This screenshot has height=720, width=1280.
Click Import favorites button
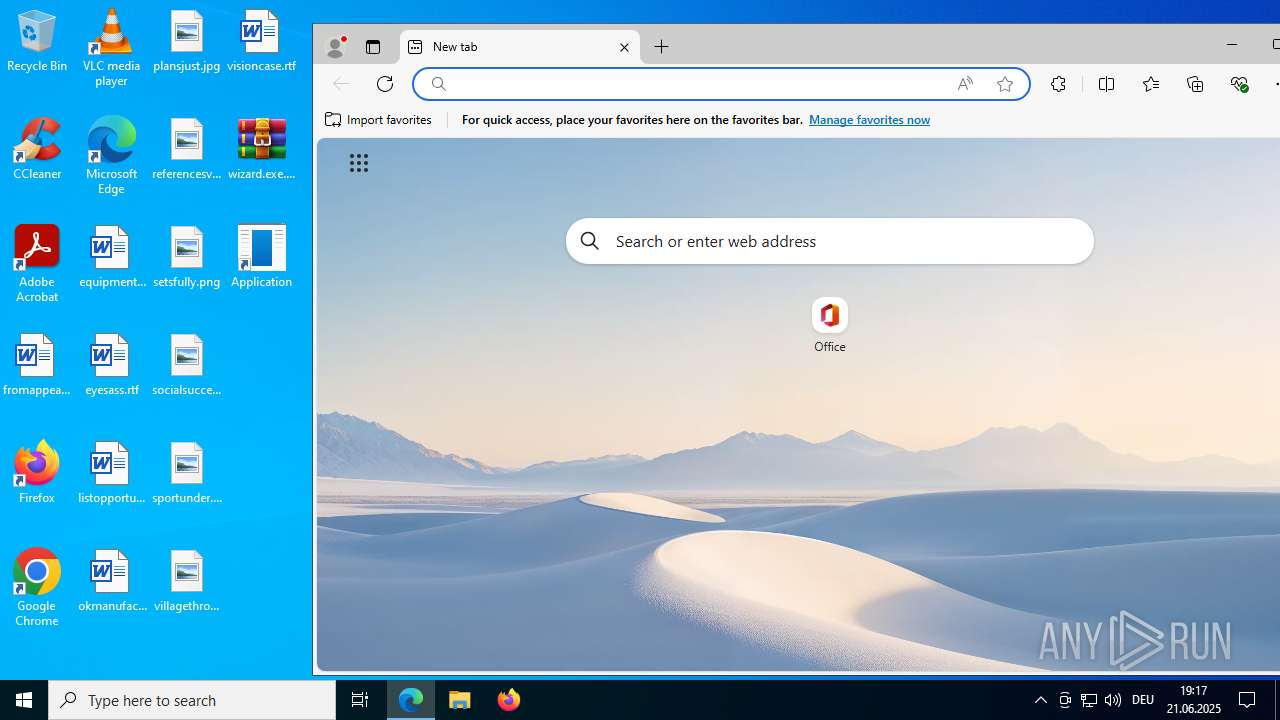click(379, 120)
